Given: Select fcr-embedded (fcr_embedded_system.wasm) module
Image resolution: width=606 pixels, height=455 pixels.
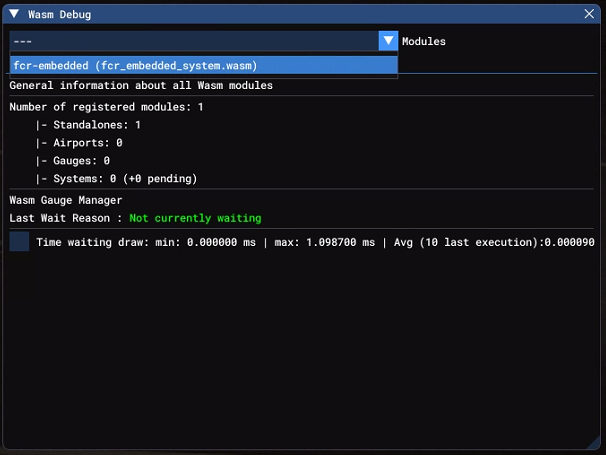Looking at the screenshot, I should coord(135,65).
